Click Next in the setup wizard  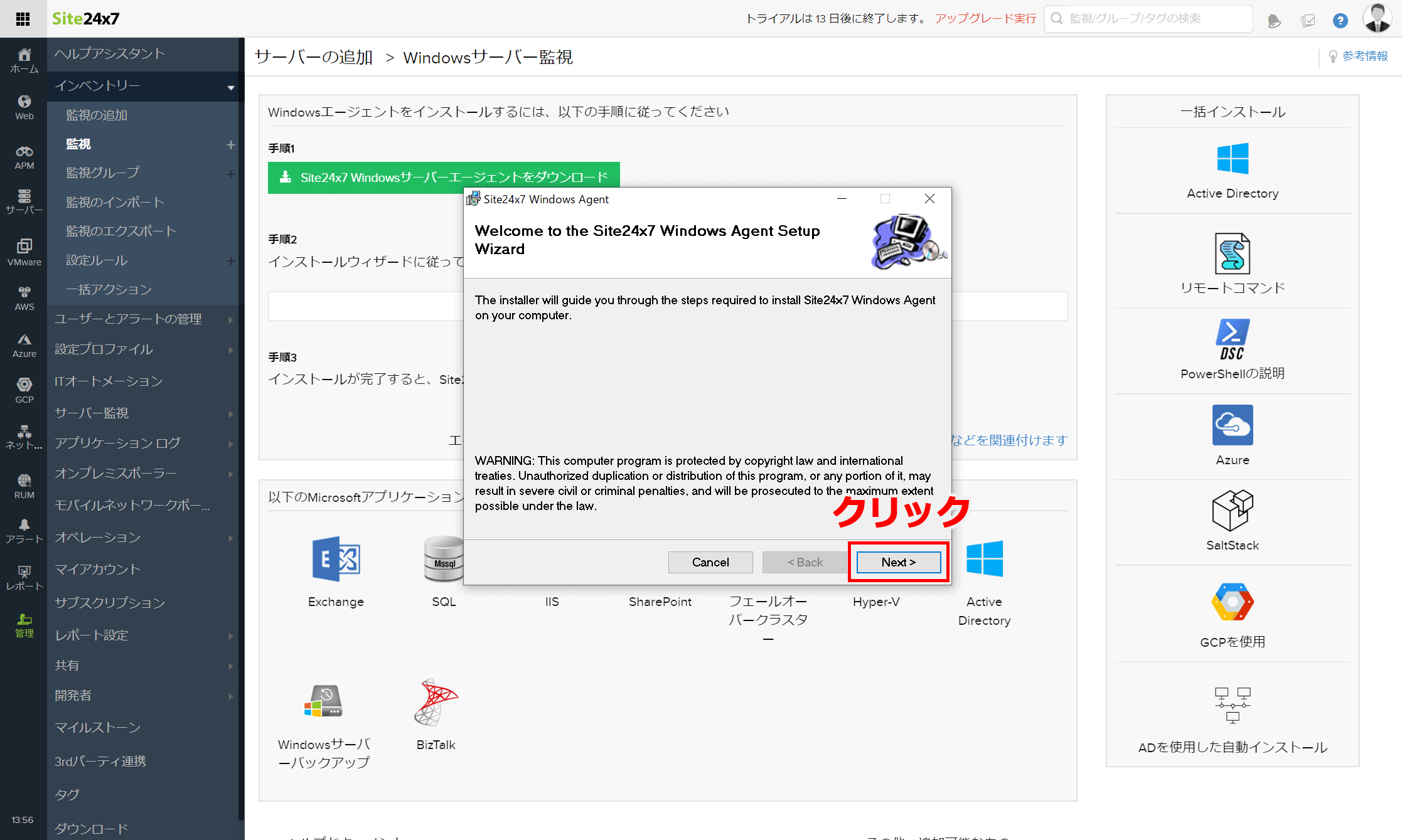(898, 563)
